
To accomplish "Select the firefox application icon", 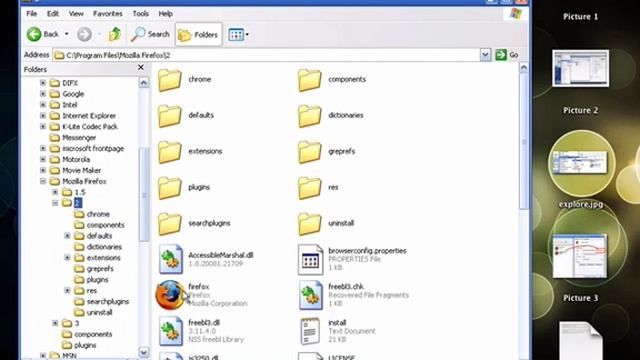I will click(x=170, y=295).
